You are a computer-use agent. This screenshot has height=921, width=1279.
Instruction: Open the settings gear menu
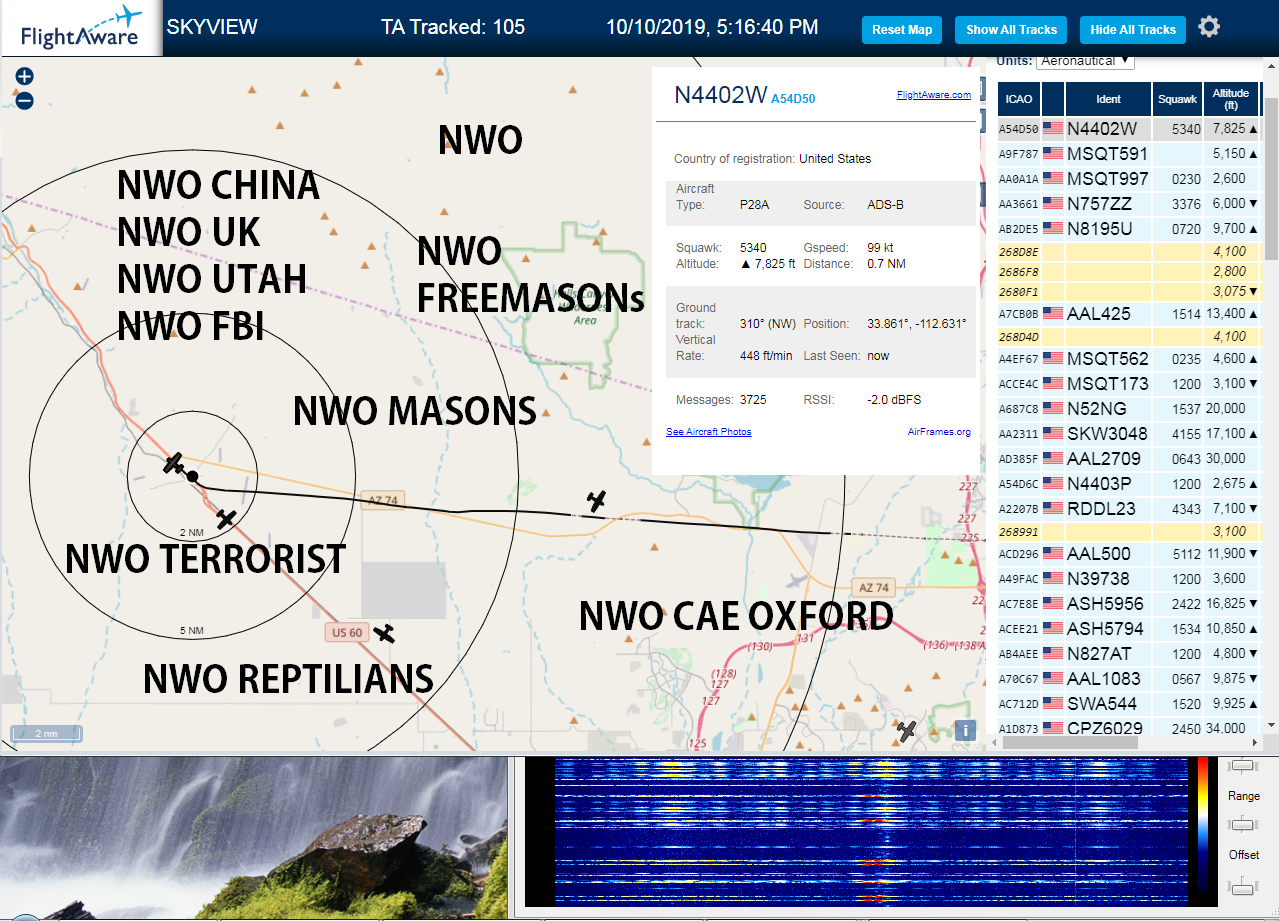[x=1209, y=27]
